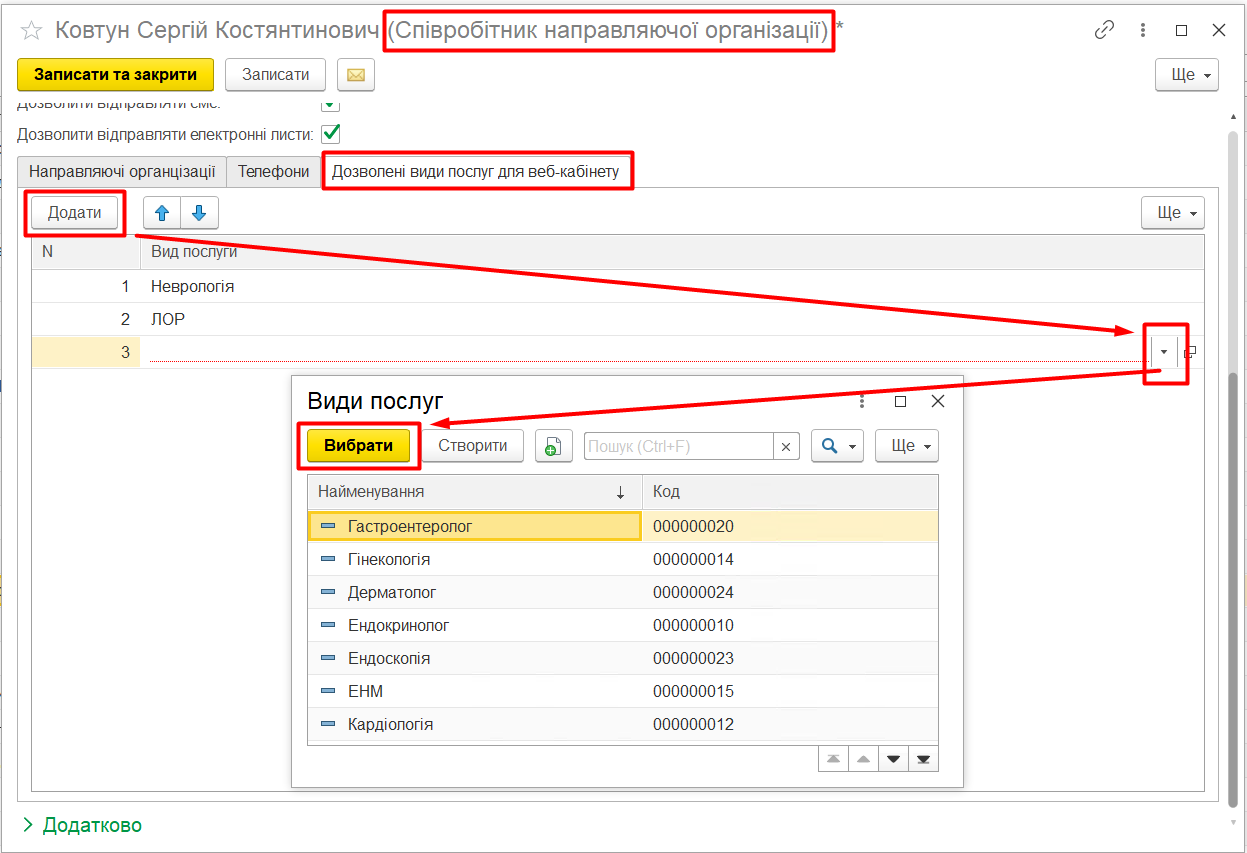Open the vertical dots menu in Види послуг

pyautogui.click(x=862, y=401)
